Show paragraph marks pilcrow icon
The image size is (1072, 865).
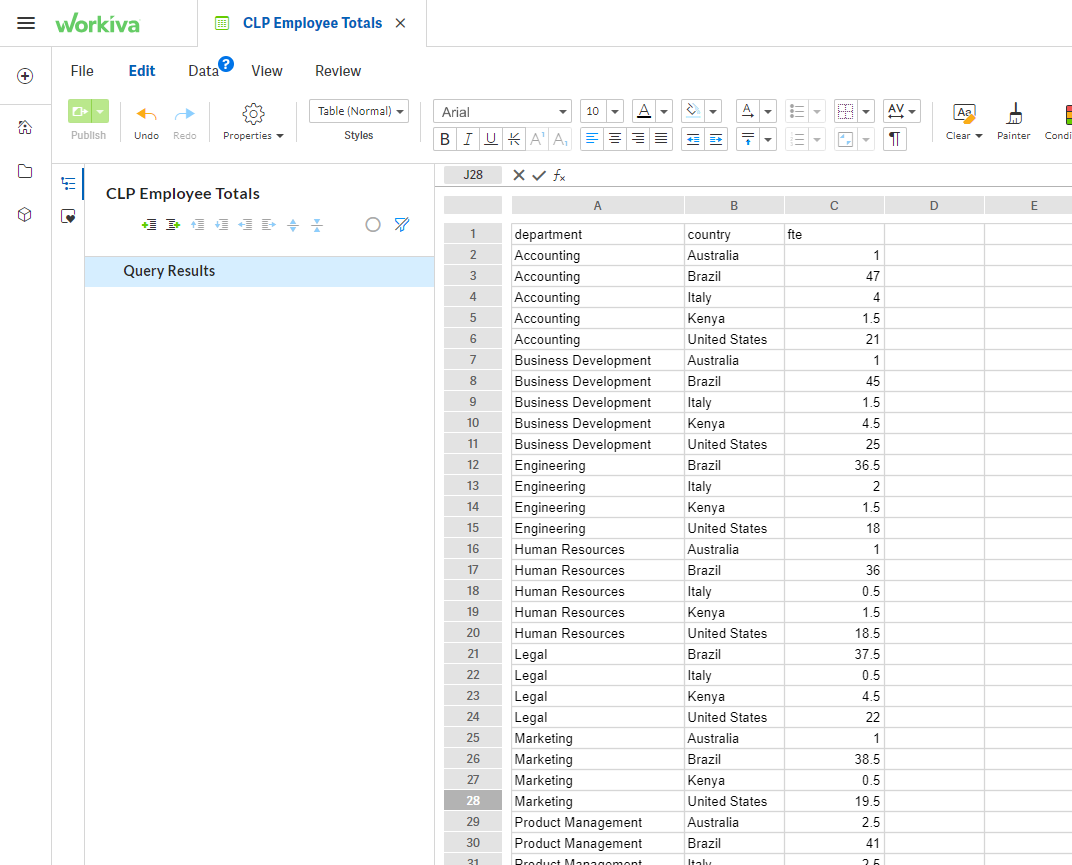(x=895, y=139)
